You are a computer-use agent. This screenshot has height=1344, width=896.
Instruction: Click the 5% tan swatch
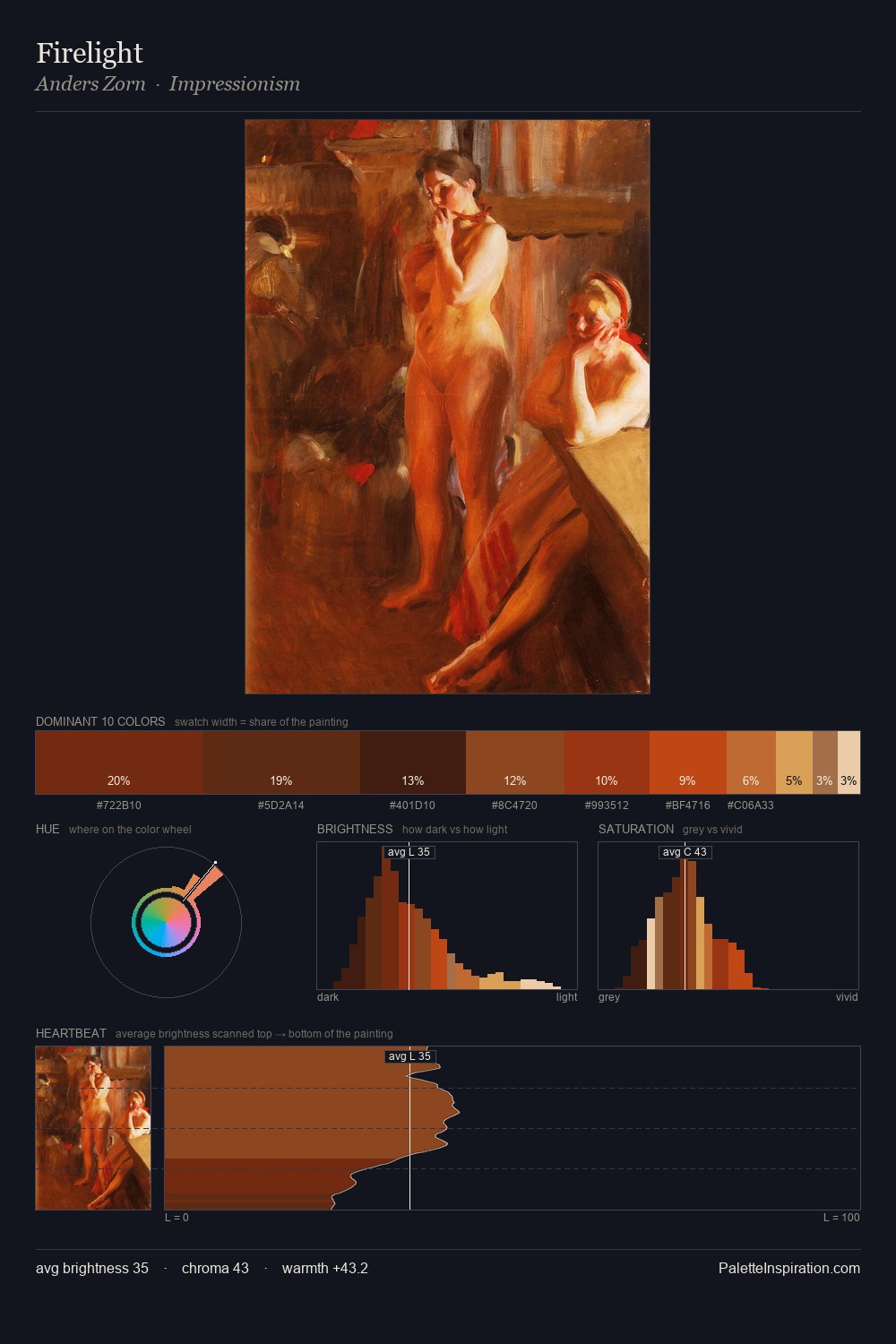pyautogui.click(x=794, y=762)
